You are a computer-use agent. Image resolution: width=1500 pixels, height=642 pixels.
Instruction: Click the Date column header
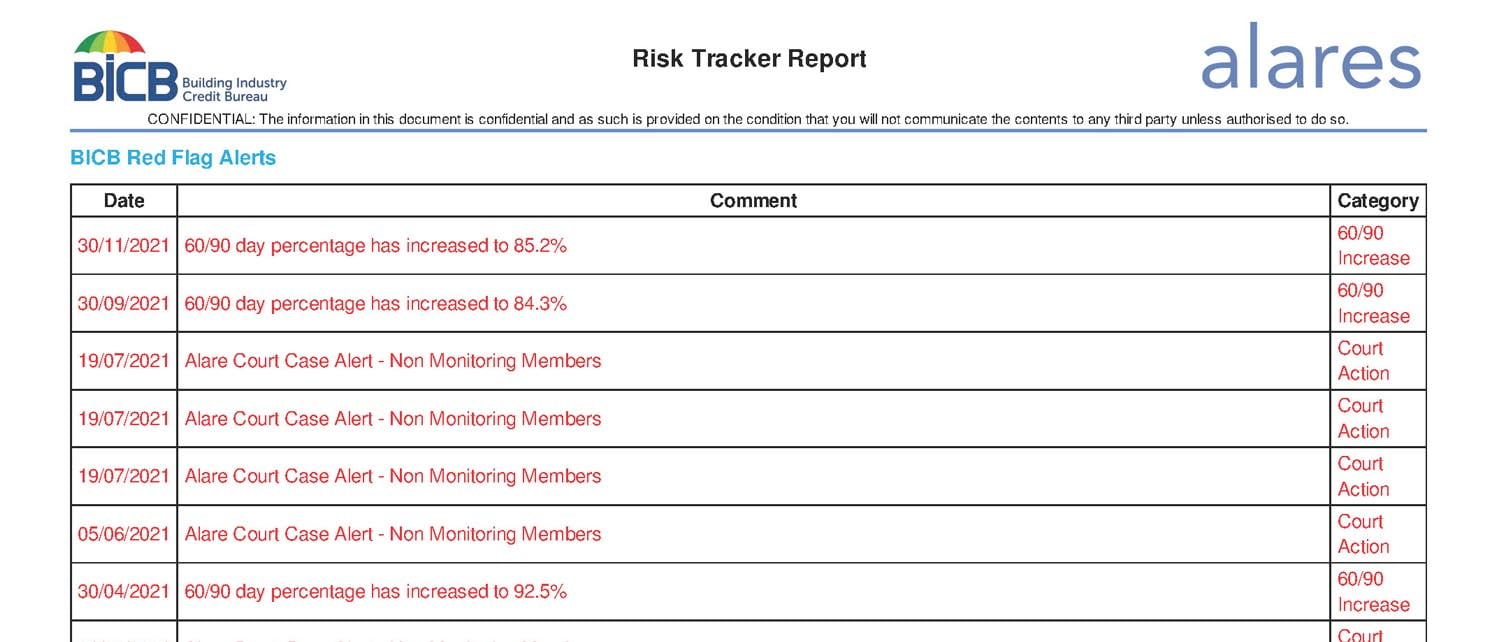pos(124,201)
